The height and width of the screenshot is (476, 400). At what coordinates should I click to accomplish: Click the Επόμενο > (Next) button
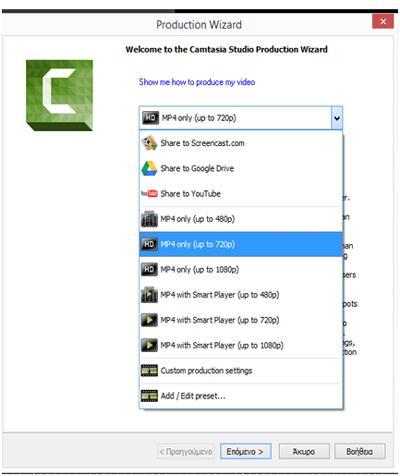click(x=246, y=452)
